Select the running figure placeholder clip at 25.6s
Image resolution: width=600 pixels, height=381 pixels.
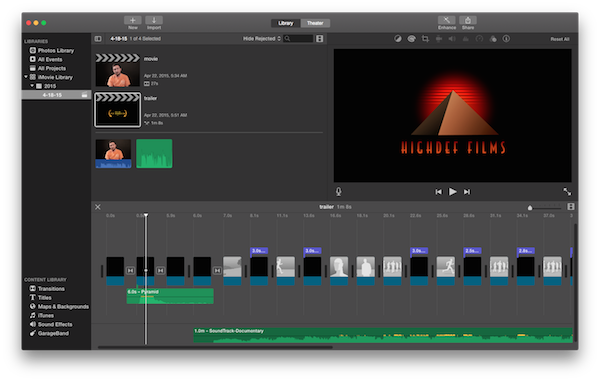[x=446, y=271]
